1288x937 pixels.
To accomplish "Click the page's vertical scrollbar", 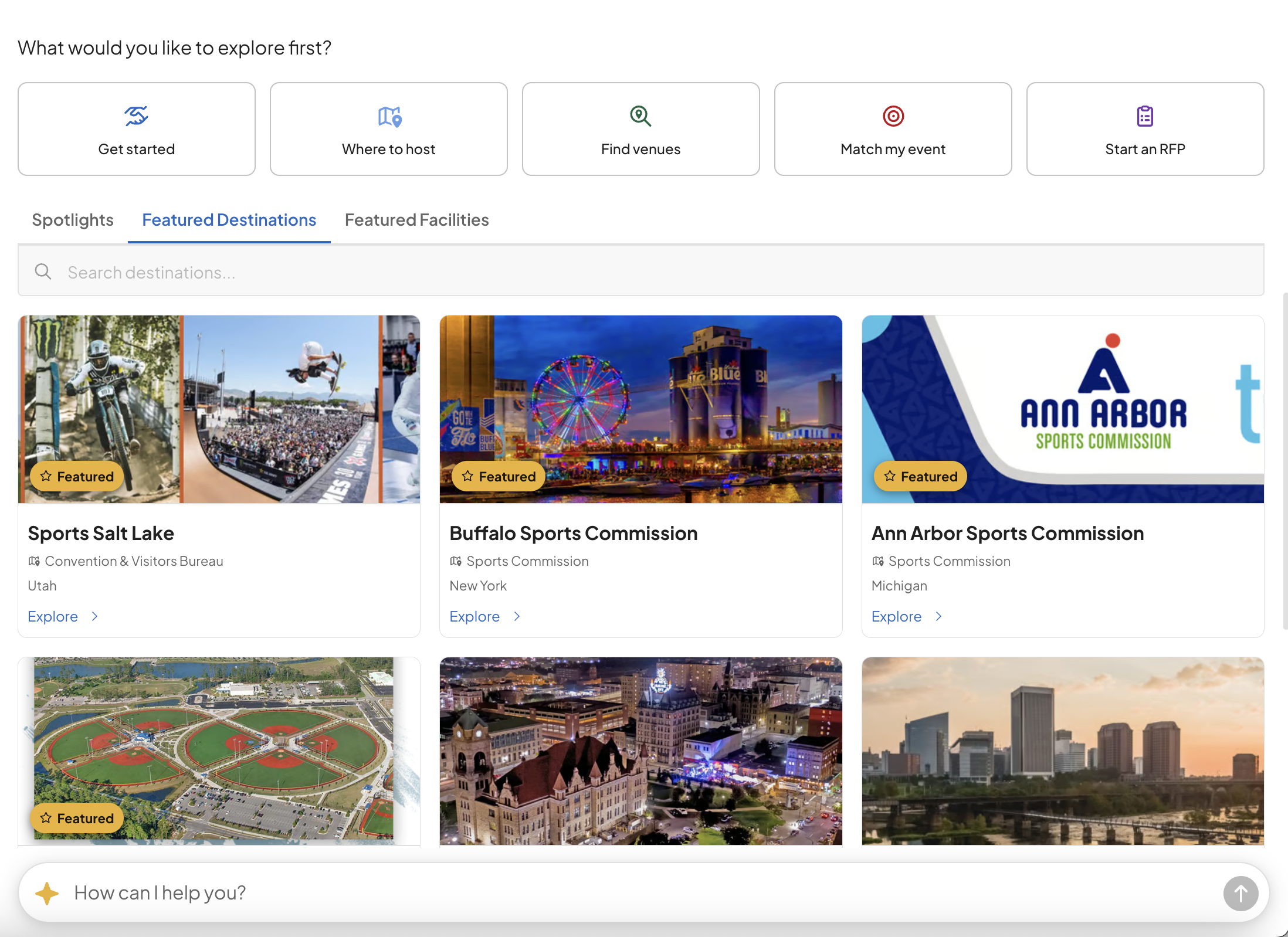I will [x=1284, y=460].
